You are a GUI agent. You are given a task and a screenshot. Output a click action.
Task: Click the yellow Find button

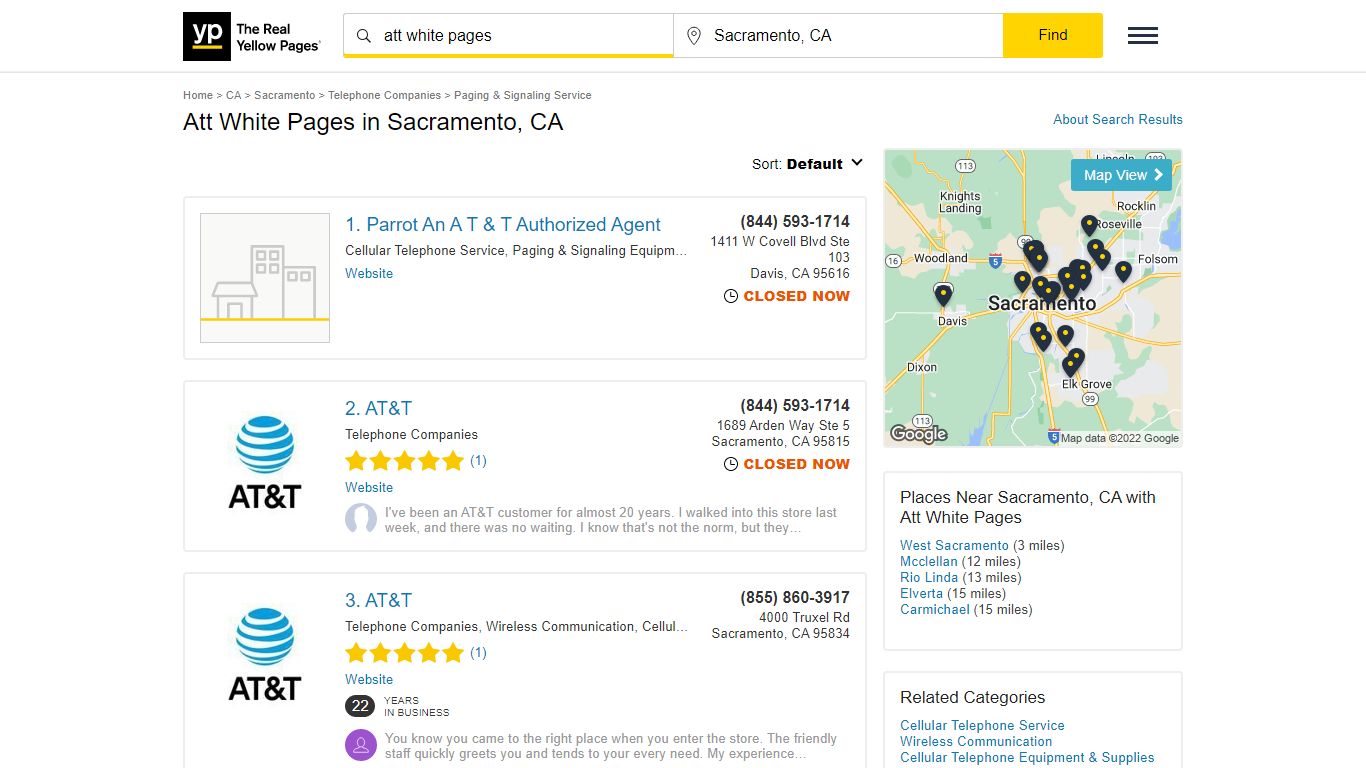[x=1053, y=35]
